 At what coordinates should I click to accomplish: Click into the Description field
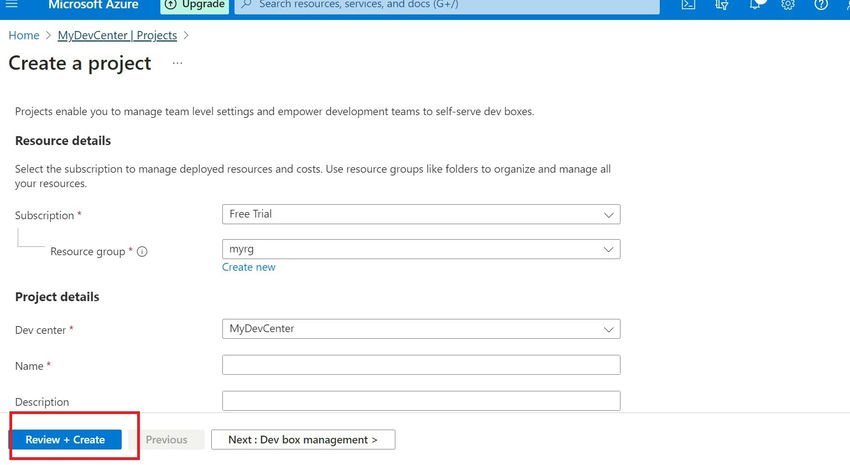pos(421,401)
